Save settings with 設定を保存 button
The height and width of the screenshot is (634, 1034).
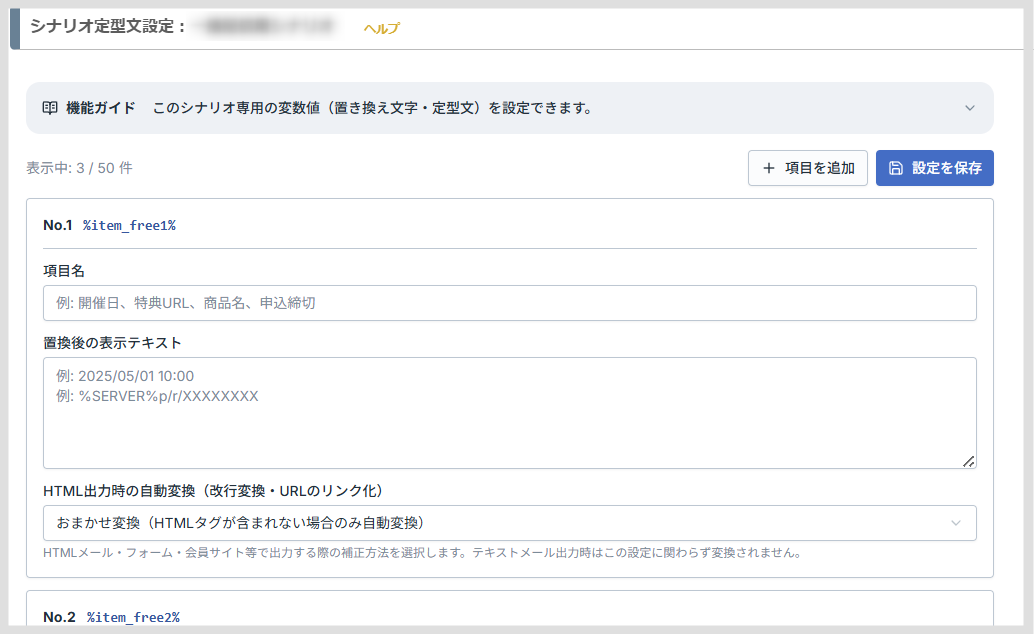tap(934, 168)
